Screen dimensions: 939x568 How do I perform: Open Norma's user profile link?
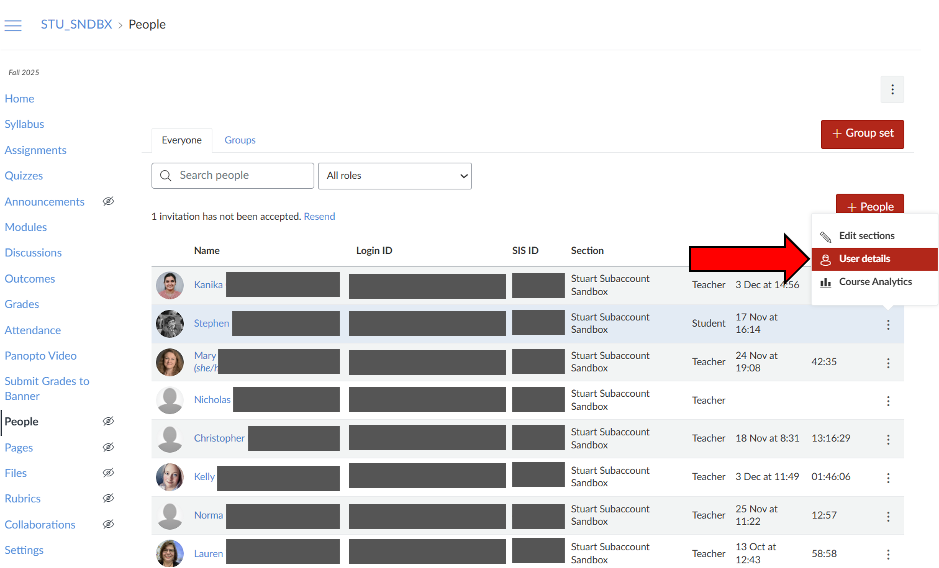(x=208, y=515)
